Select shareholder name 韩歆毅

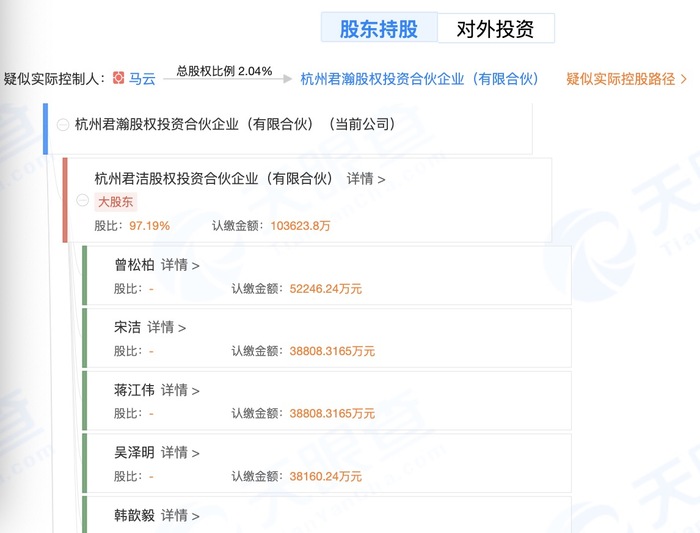point(134,516)
